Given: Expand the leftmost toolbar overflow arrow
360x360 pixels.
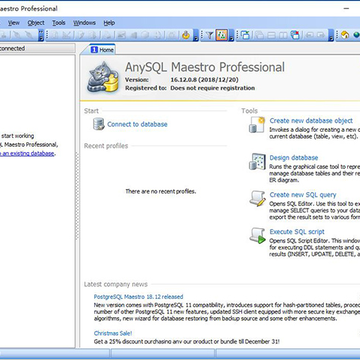Looking at the screenshot, I should pos(41,35).
